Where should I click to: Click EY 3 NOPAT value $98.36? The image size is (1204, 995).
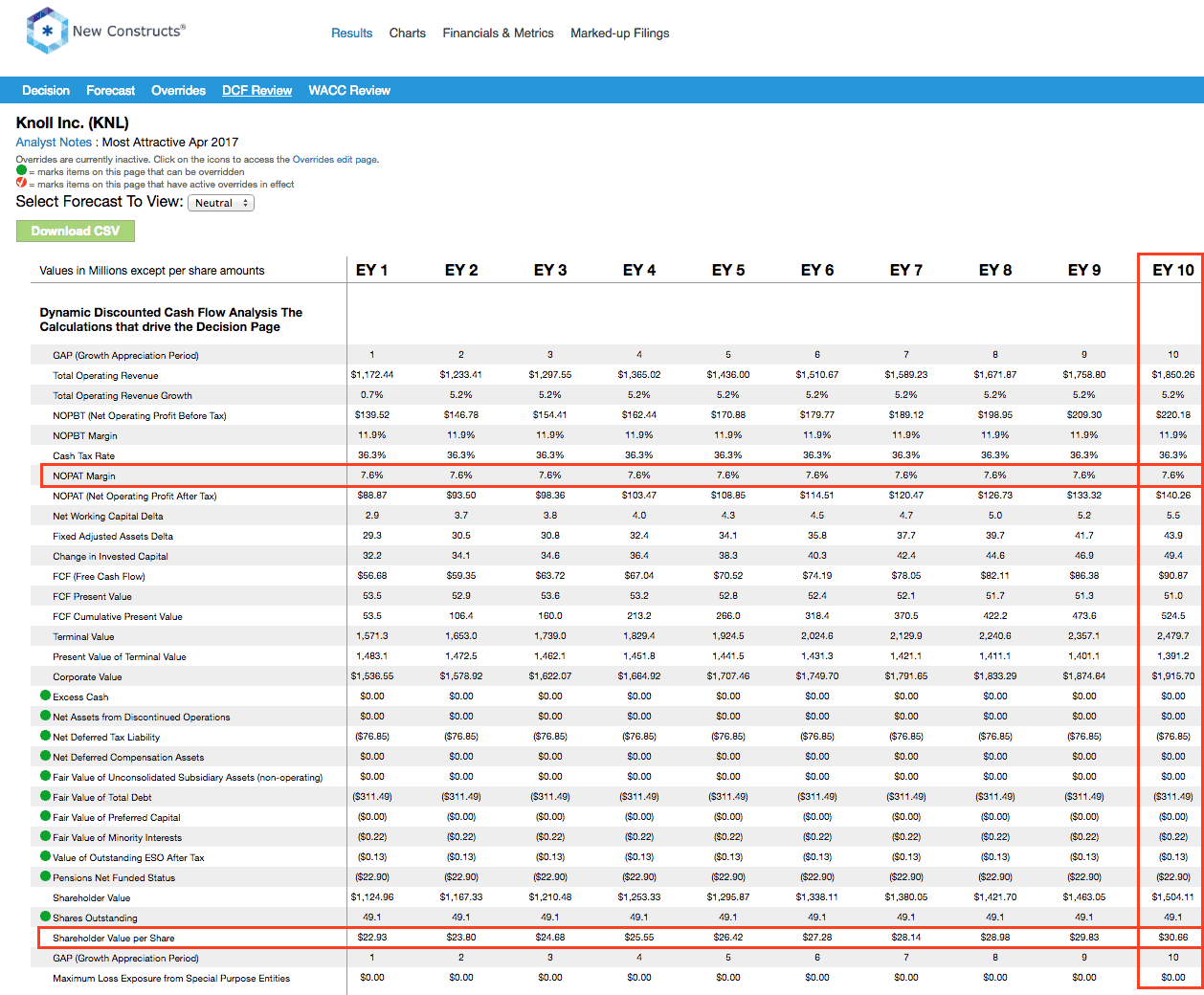[550, 496]
